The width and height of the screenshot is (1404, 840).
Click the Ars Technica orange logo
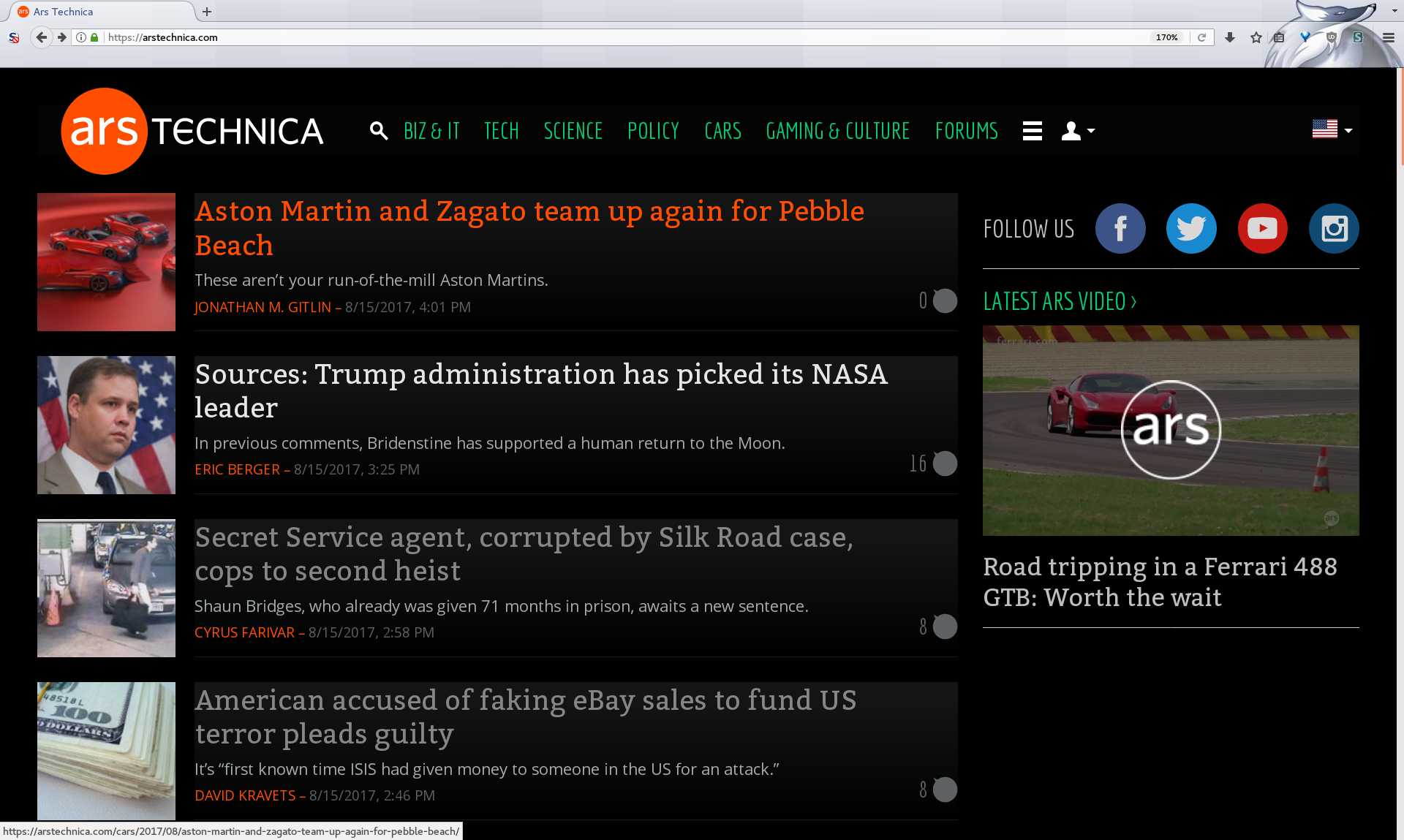(x=105, y=131)
